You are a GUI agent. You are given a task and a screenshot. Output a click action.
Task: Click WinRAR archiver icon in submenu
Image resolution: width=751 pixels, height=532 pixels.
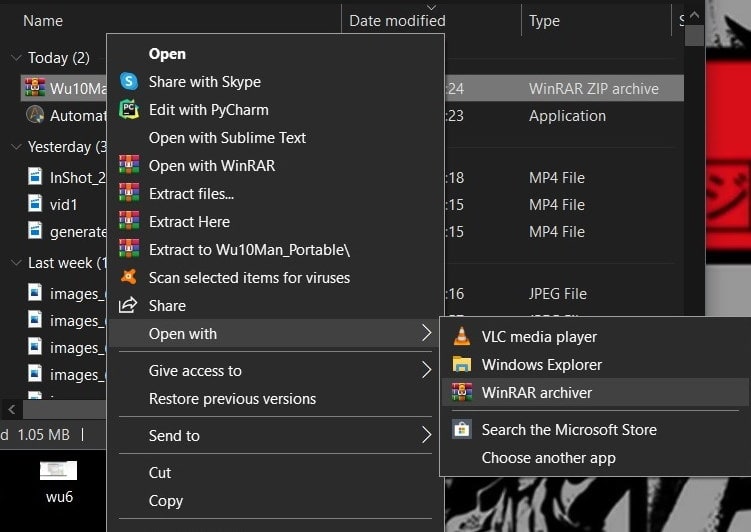462,392
